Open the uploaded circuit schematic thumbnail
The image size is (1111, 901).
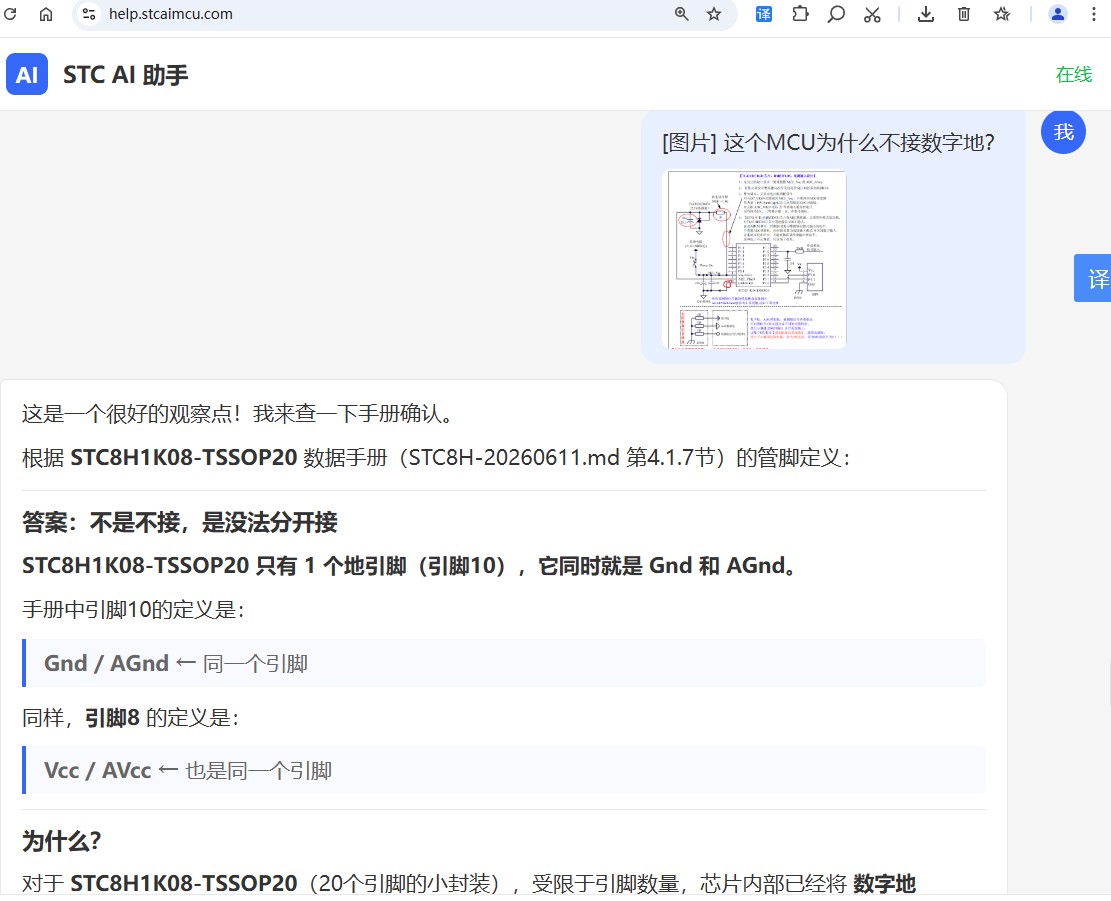[754, 259]
